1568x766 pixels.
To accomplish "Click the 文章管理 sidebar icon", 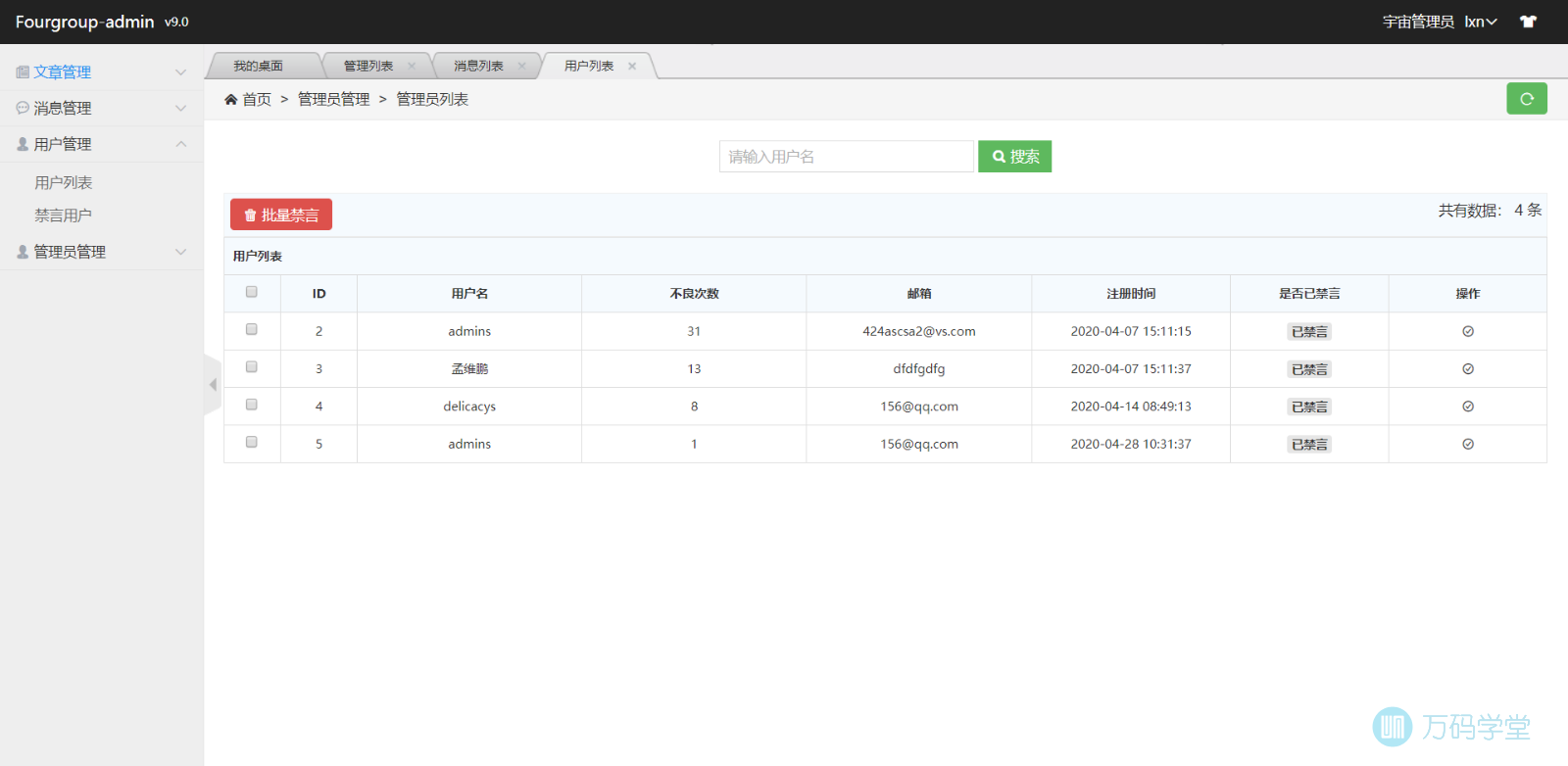I will pos(23,72).
